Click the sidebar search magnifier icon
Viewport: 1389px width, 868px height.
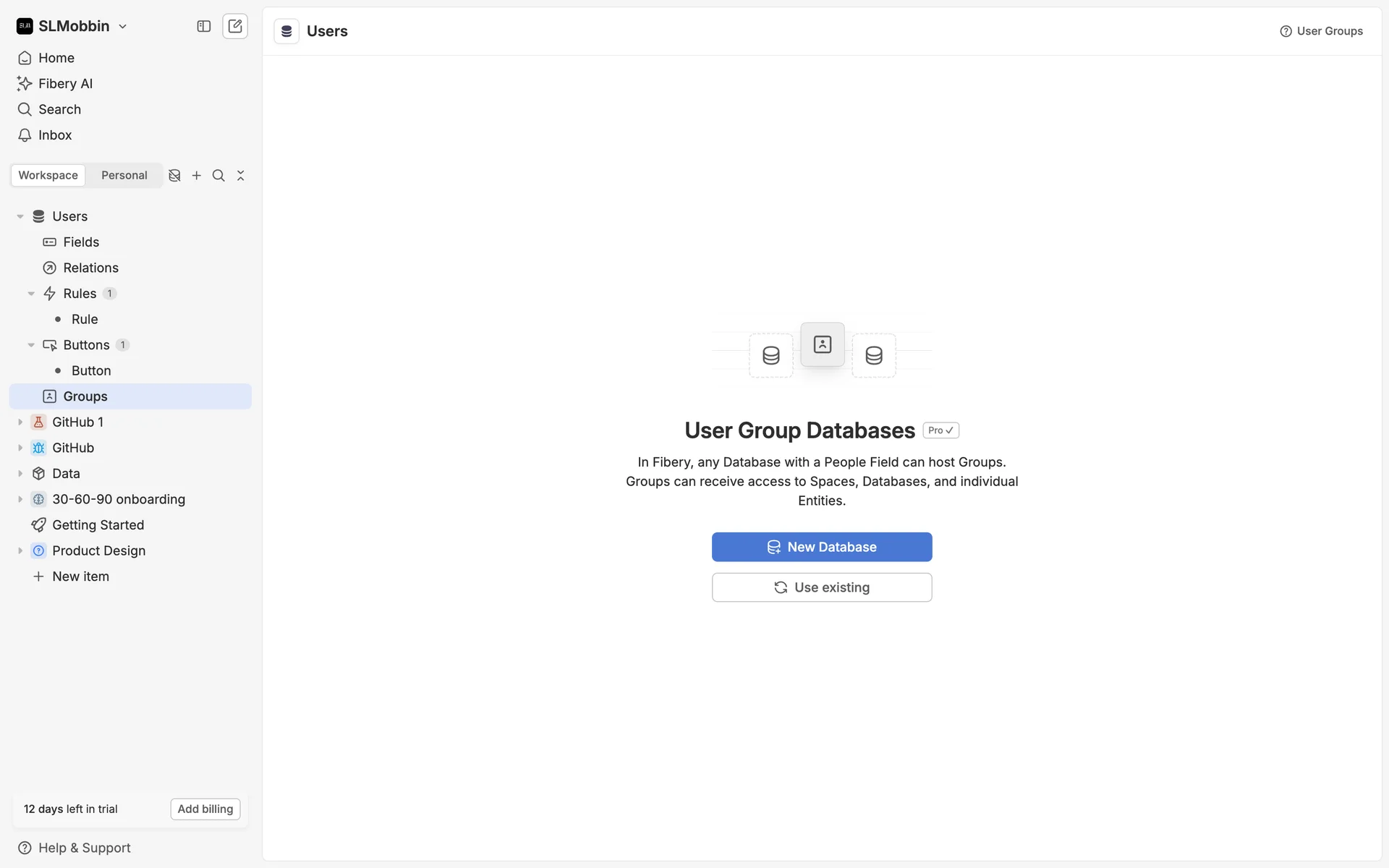pyautogui.click(x=218, y=176)
